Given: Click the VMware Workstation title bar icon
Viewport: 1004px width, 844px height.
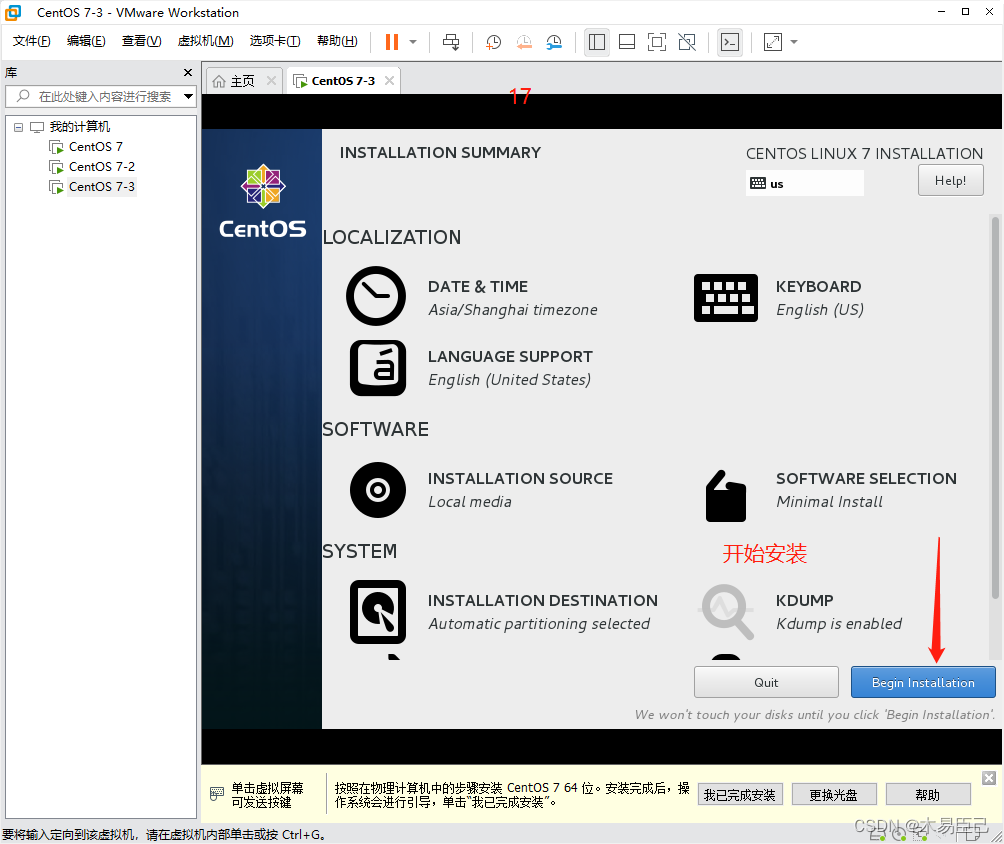Looking at the screenshot, I should point(13,12).
